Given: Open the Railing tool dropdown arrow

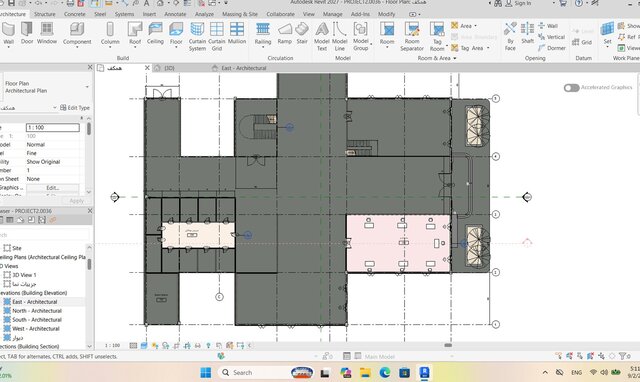Looking at the screenshot, I should (263, 48).
